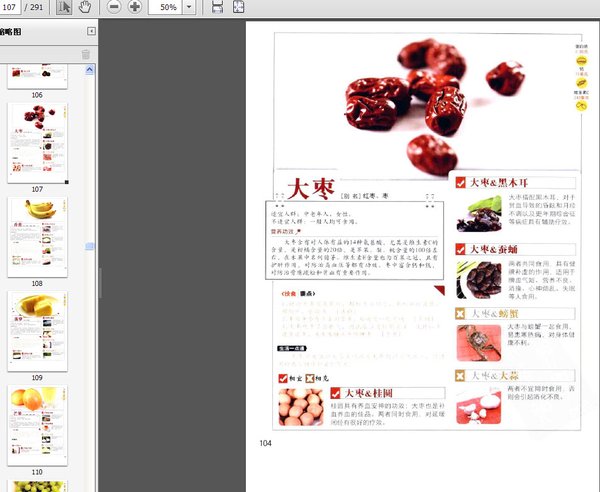Viewport: 600px width, 492px height.
Task: Open the zoom level dropdown arrow
Action: [189, 7]
